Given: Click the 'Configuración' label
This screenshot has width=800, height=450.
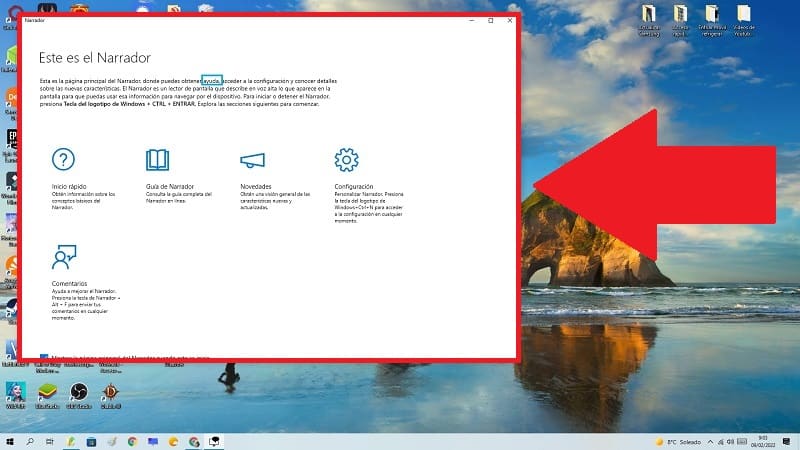Looking at the screenshot, I should (354, 186).
